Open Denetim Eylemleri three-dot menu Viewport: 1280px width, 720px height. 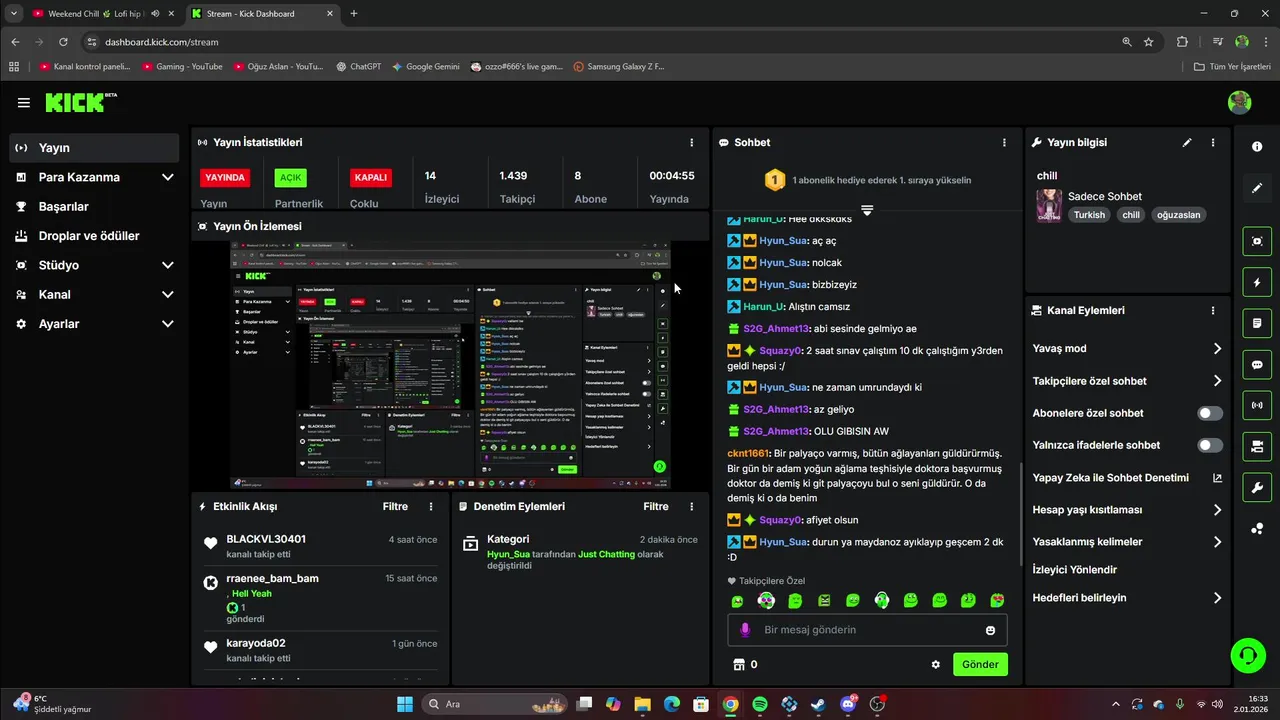(x=692, y=507)
